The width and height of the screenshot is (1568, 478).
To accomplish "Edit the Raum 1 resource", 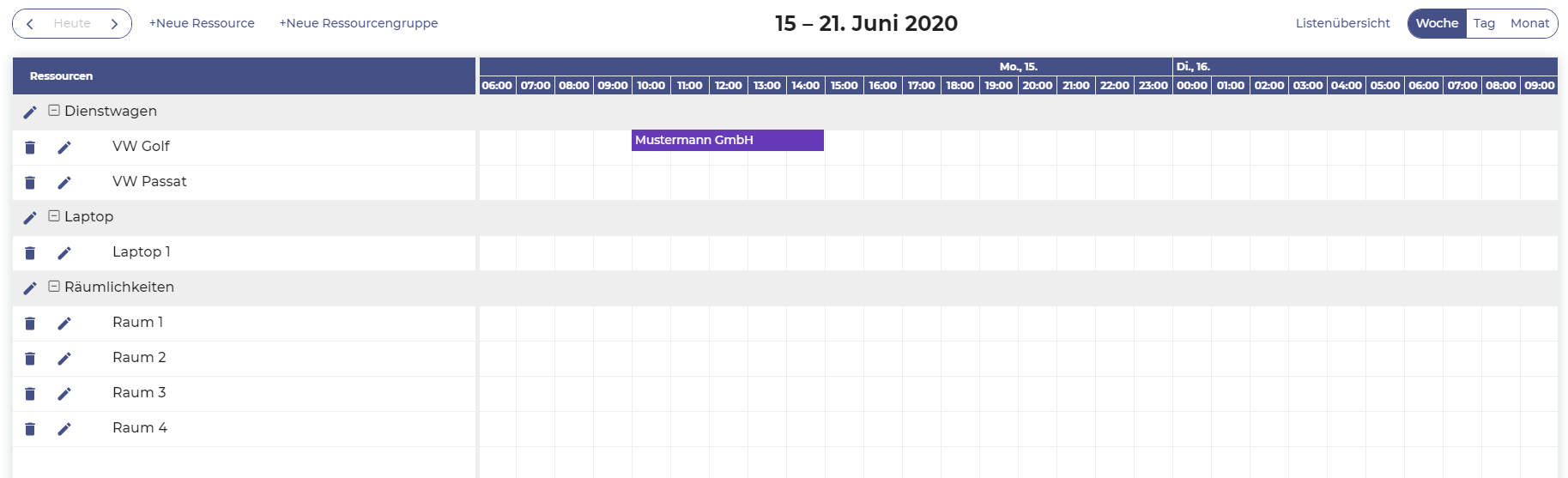I will (64, 324).
